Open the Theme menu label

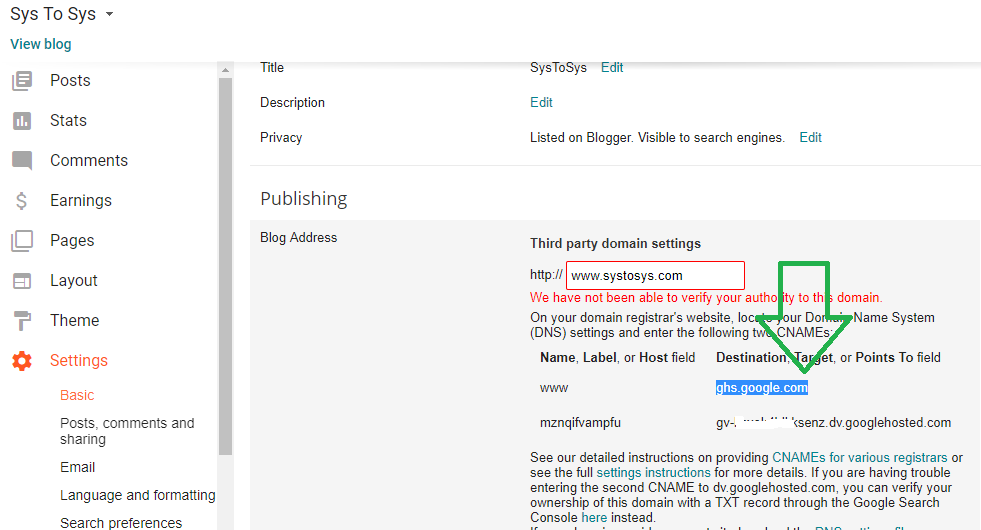tap(74, 321)
